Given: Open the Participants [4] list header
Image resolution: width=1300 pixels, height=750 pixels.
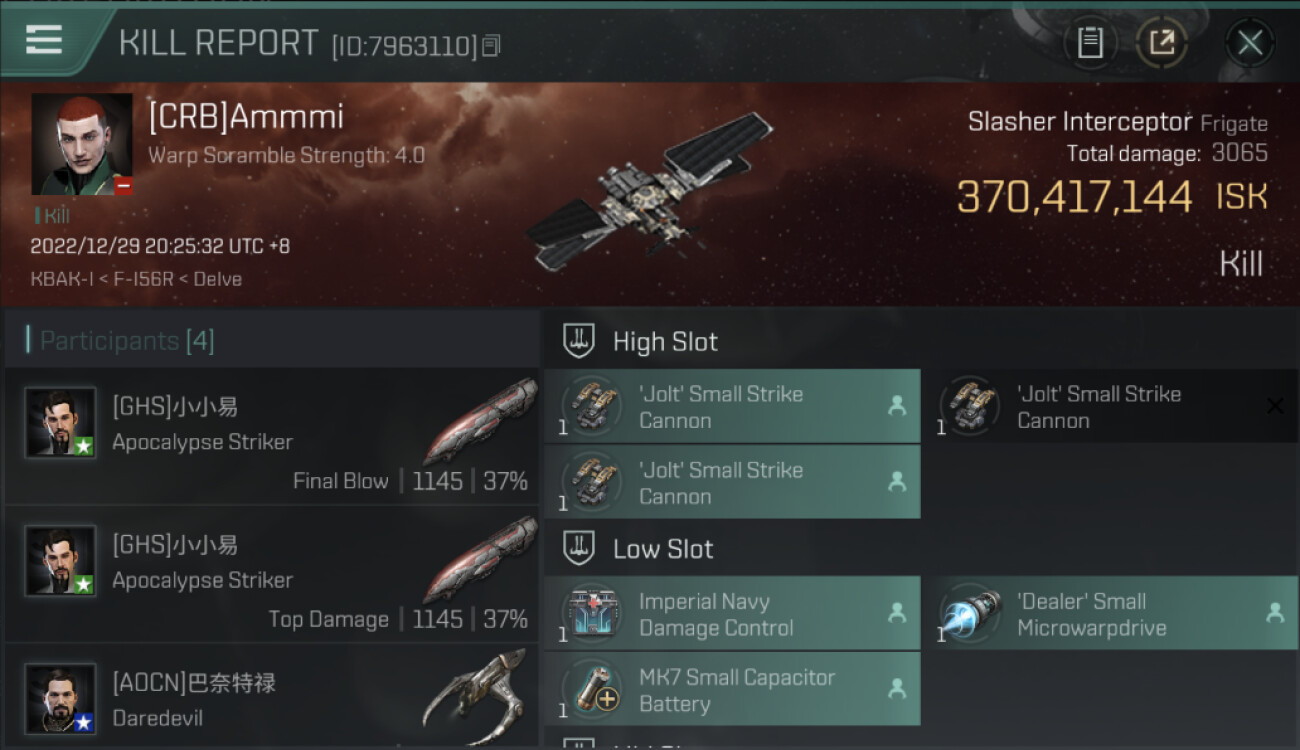Looking at the screenshot, I should point(127,341).
